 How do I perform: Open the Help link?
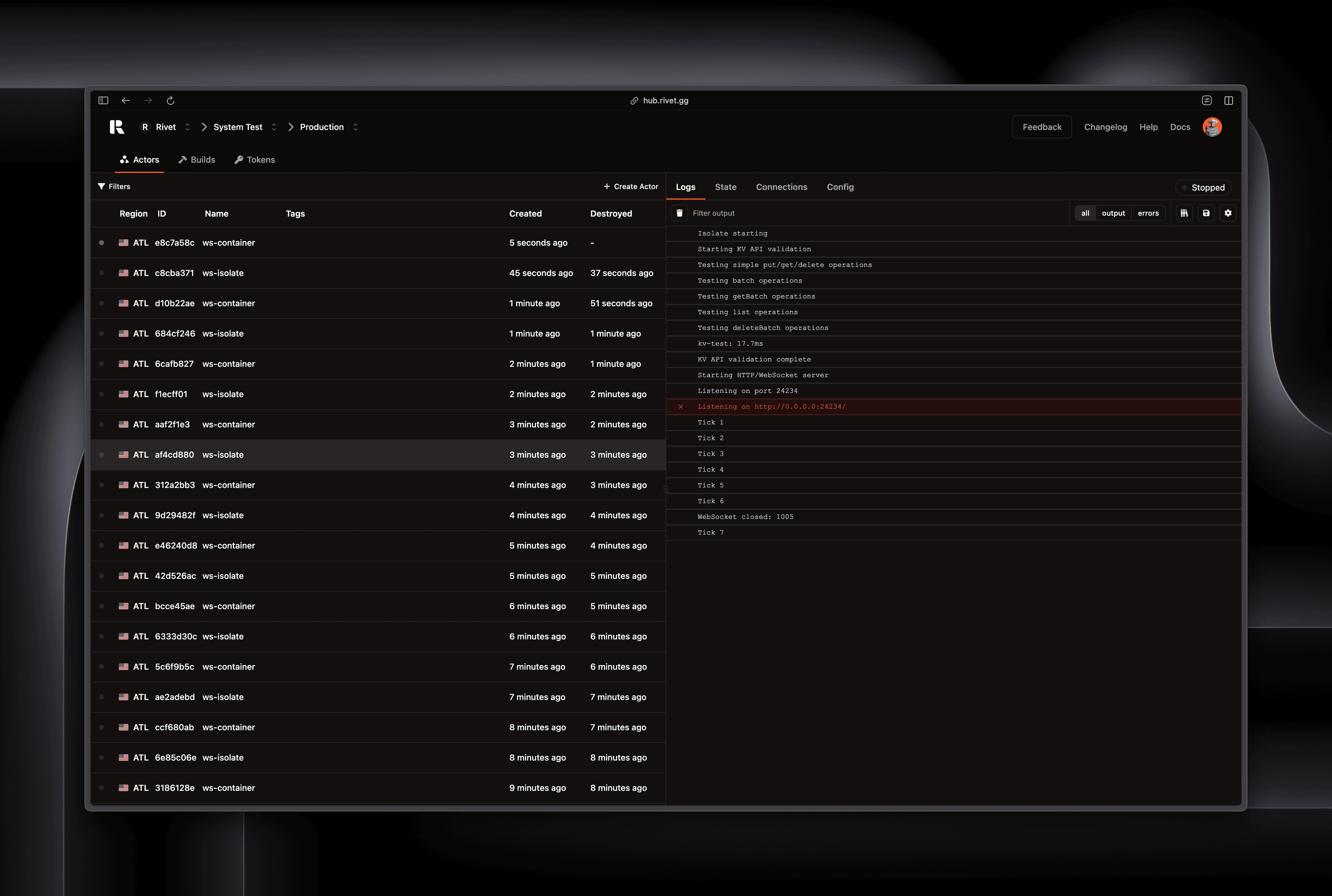[1149, 127]
